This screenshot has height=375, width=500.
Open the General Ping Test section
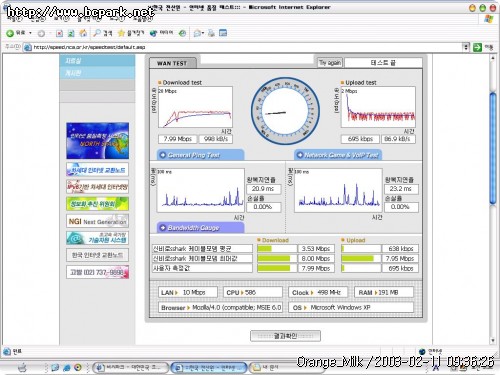coord(200,155)
